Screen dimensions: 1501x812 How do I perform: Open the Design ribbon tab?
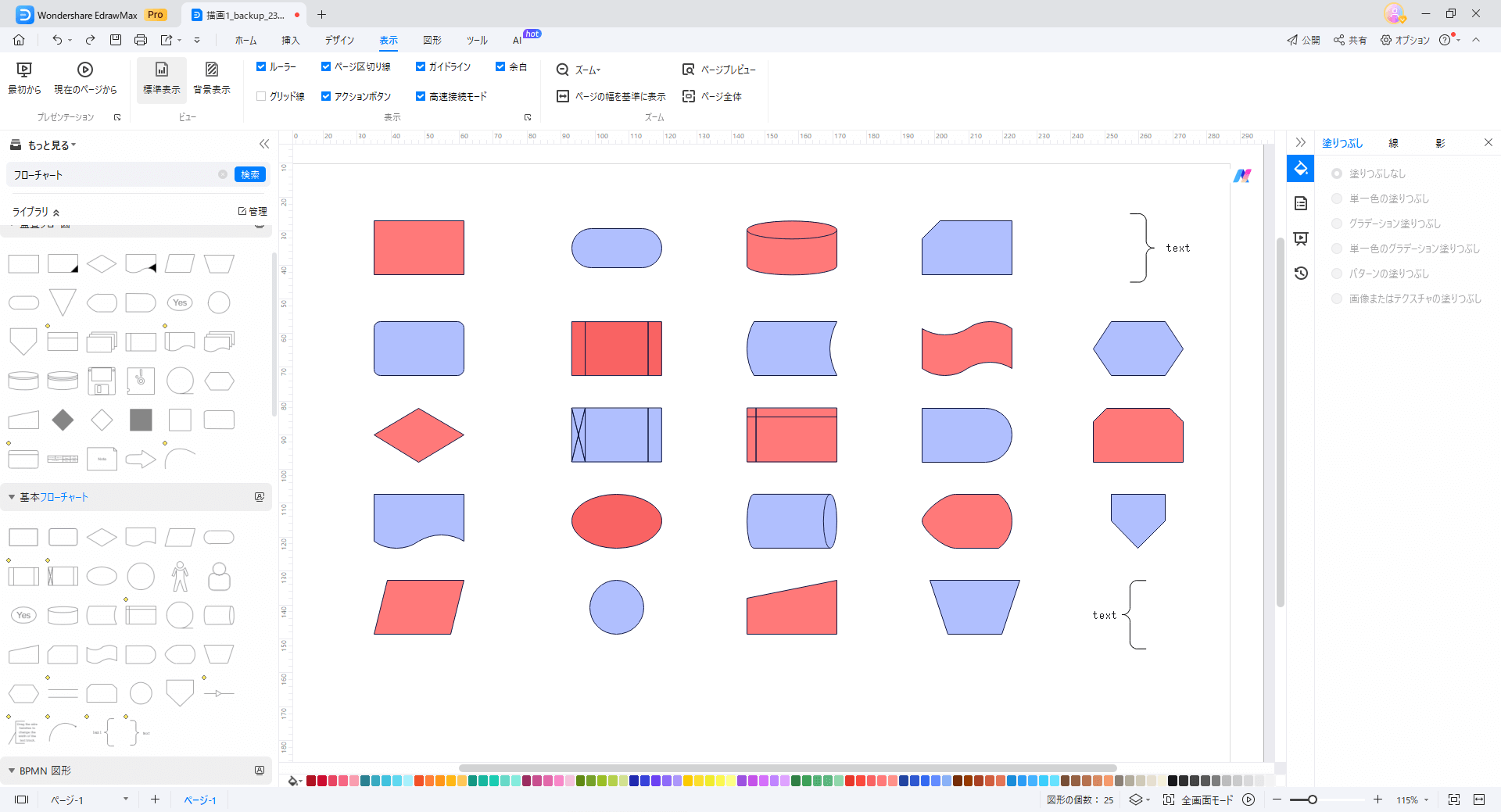pos(339,40)
